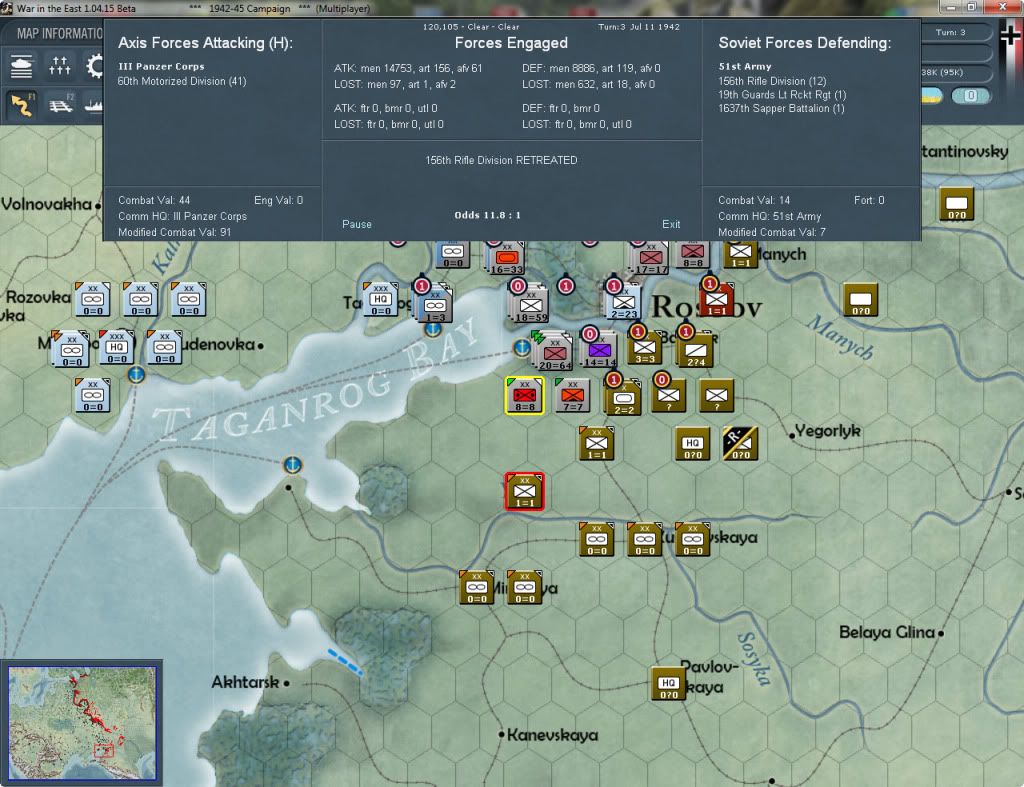Open the losses screen crosses icon
Viewport: 1024px width, 787px height.
(x=59, y=66)
